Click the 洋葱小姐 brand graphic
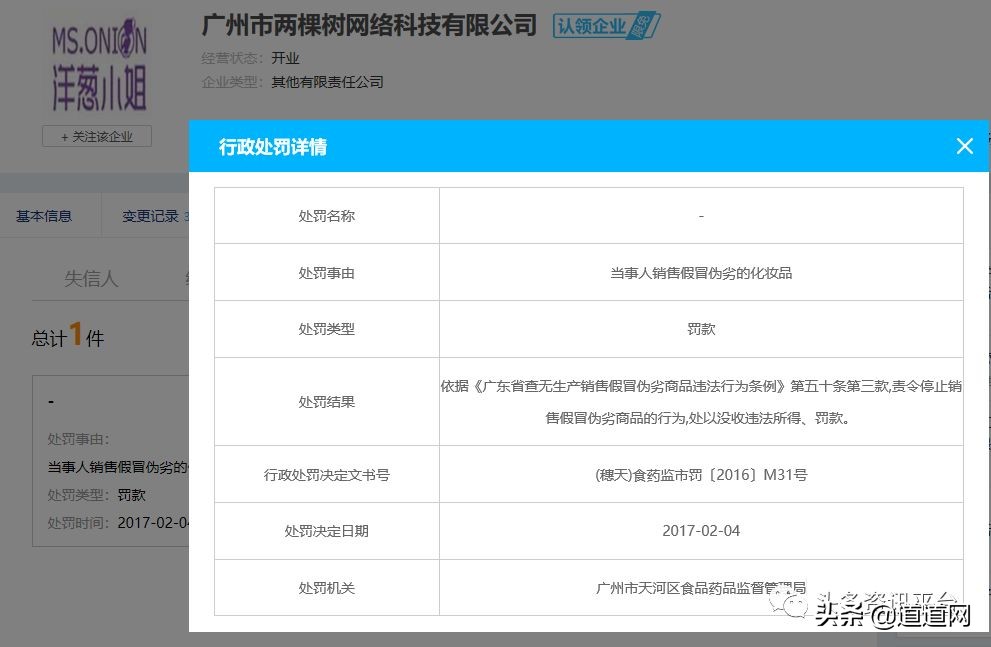Viewport: 991px width, 647px height. [97, 85]
